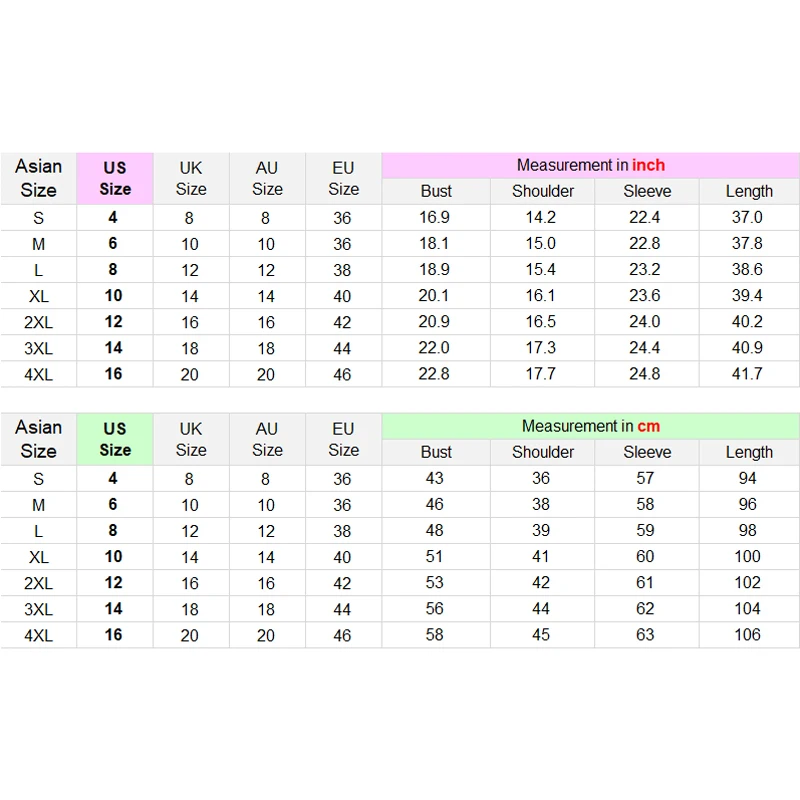Click the Sleeve header in cm table

(x=647, y=452)
